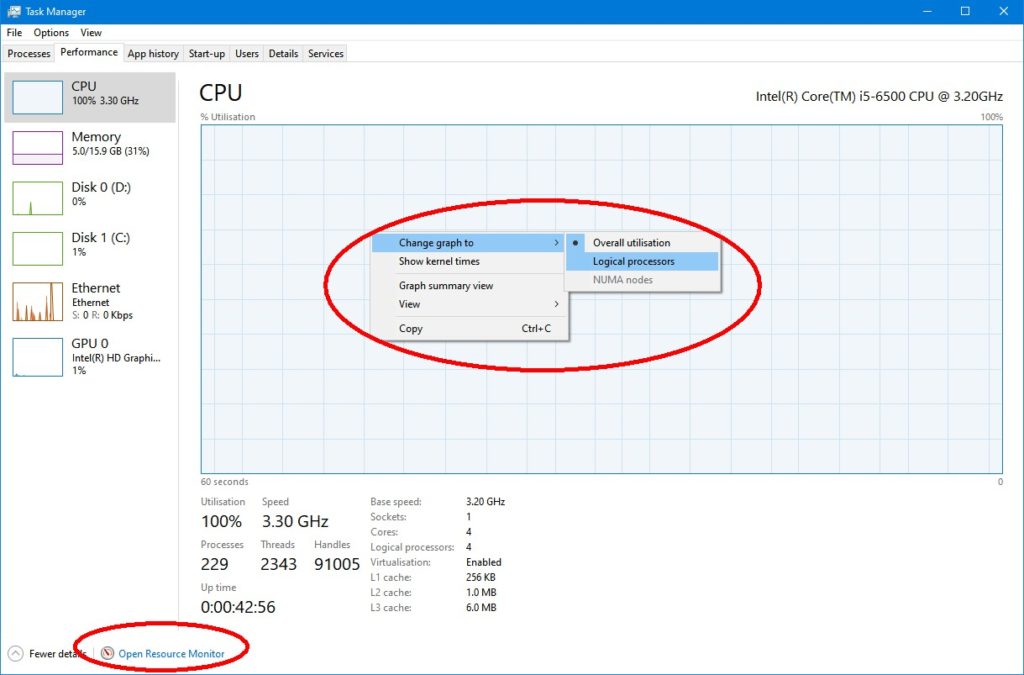Choose Graph summary view option
The height and width of the screenshot is (675, 1024).
pyautogui.click(x=468, y=285)
